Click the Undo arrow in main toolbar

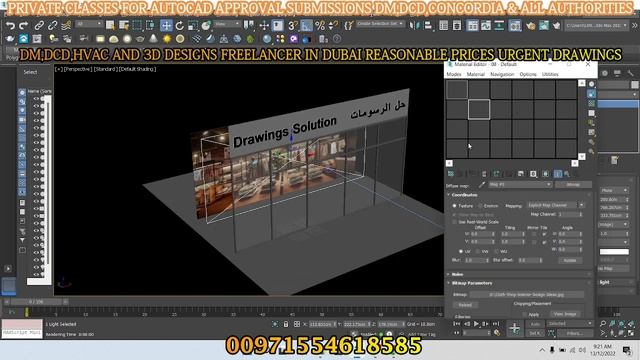coord(10,26)
